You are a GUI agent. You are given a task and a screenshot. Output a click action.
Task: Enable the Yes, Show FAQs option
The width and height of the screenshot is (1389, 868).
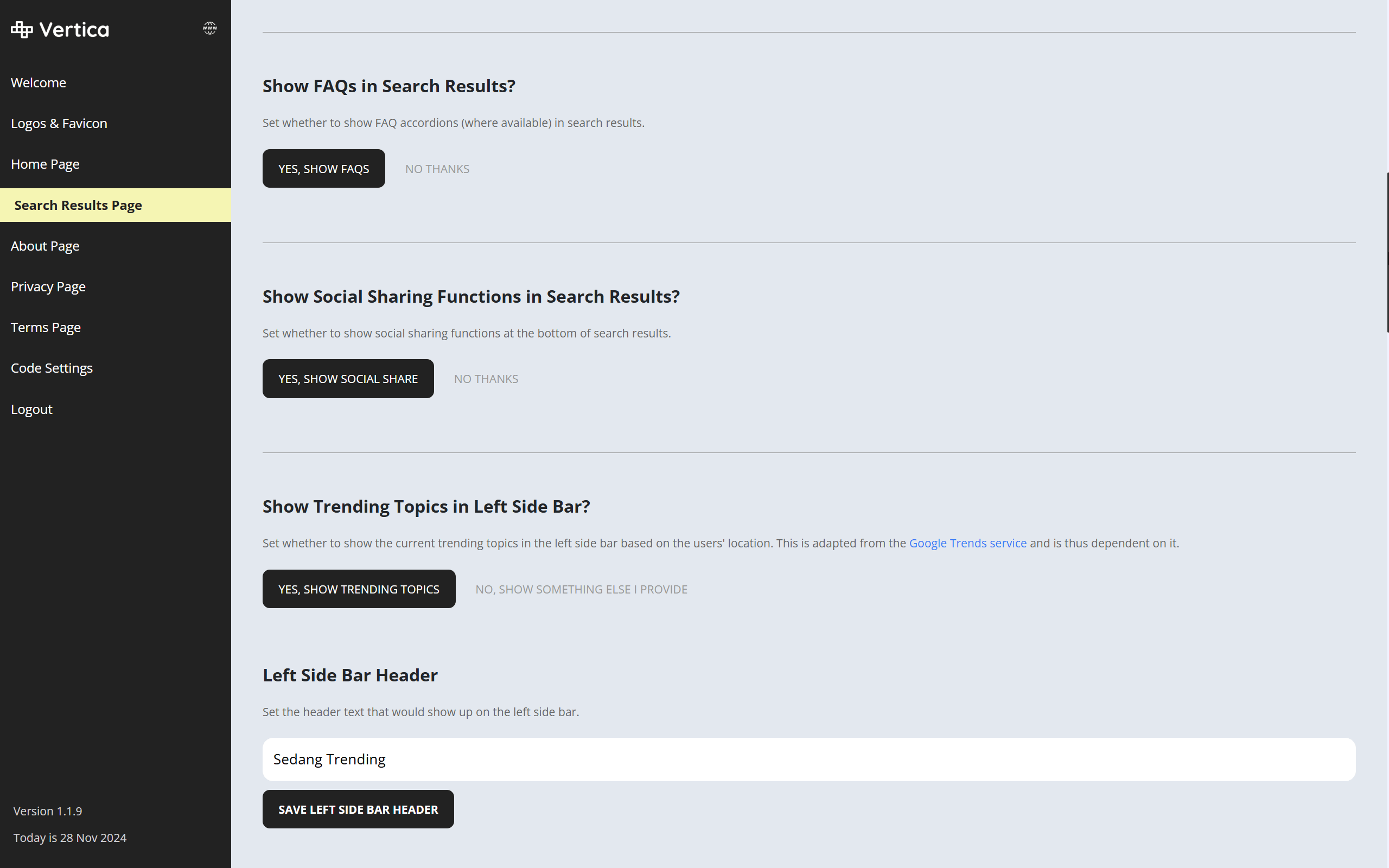point(324,169)
